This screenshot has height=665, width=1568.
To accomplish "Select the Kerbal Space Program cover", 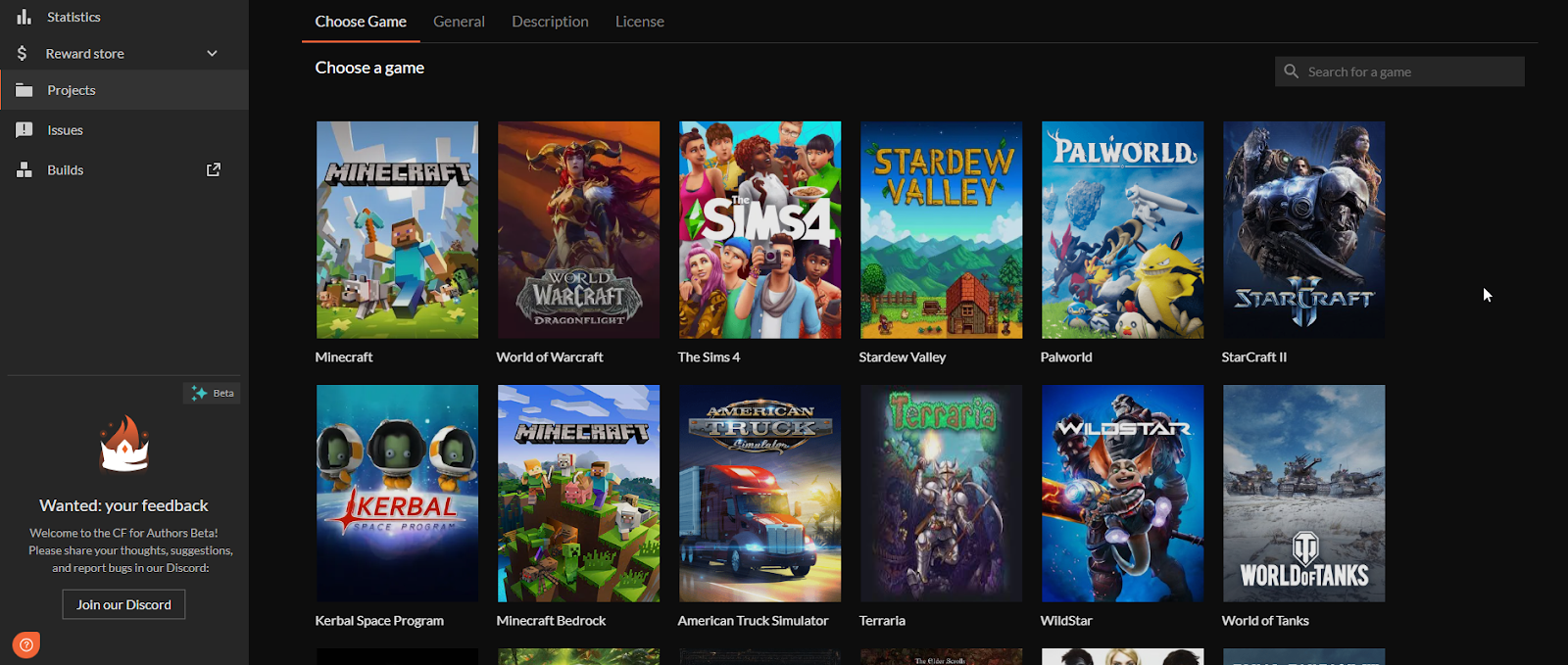I will [x=397, y=494].
